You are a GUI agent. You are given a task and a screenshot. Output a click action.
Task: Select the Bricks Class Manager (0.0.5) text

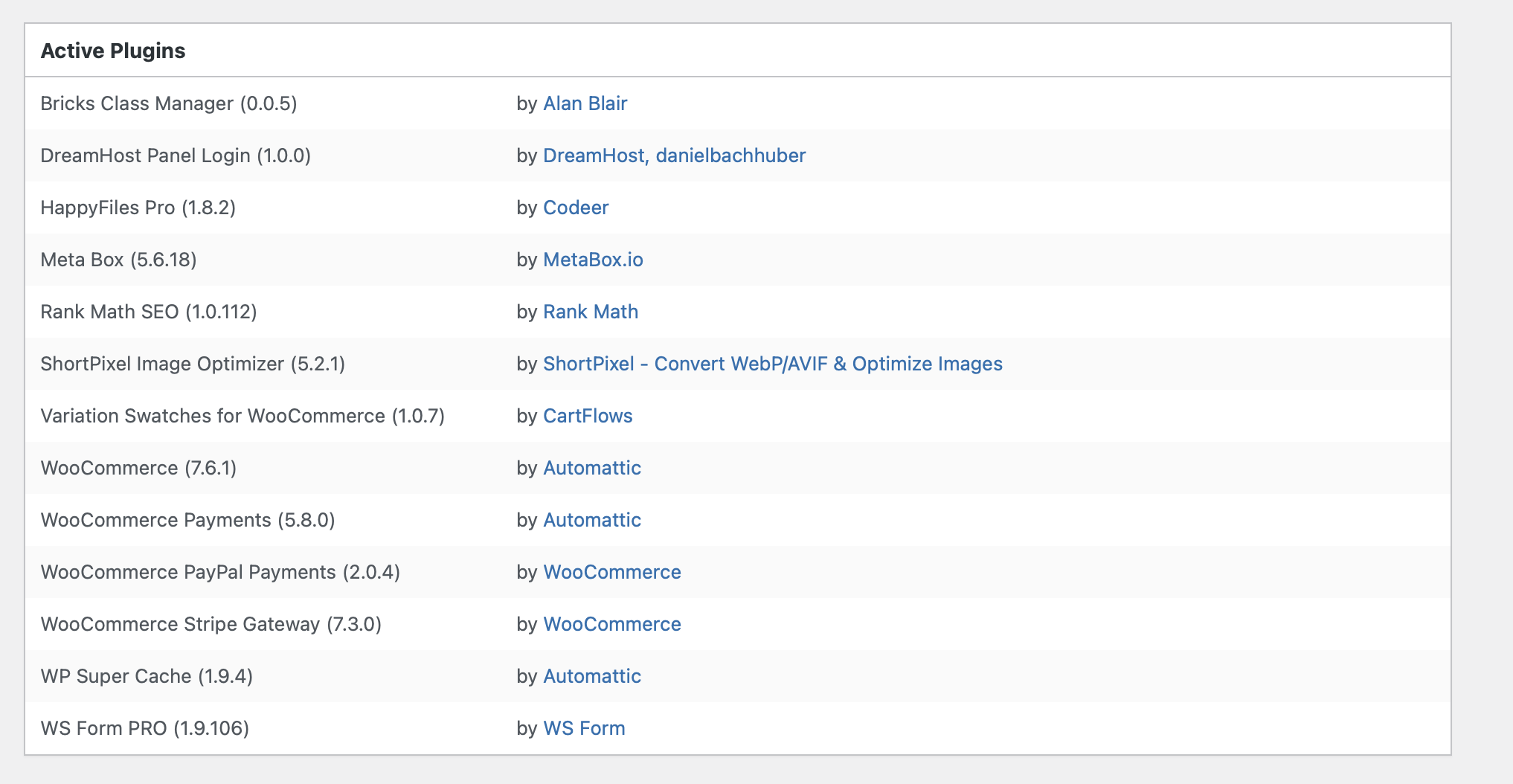[x=169, y=103]
